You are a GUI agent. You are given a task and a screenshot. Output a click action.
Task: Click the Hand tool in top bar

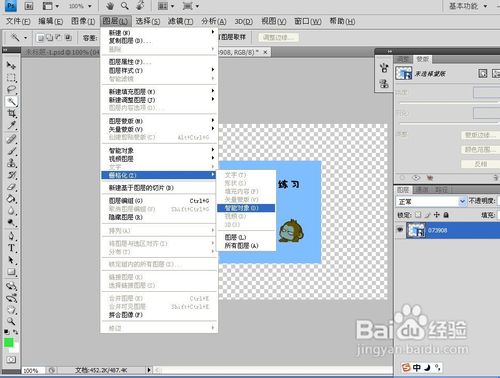[x=110, y=6]
